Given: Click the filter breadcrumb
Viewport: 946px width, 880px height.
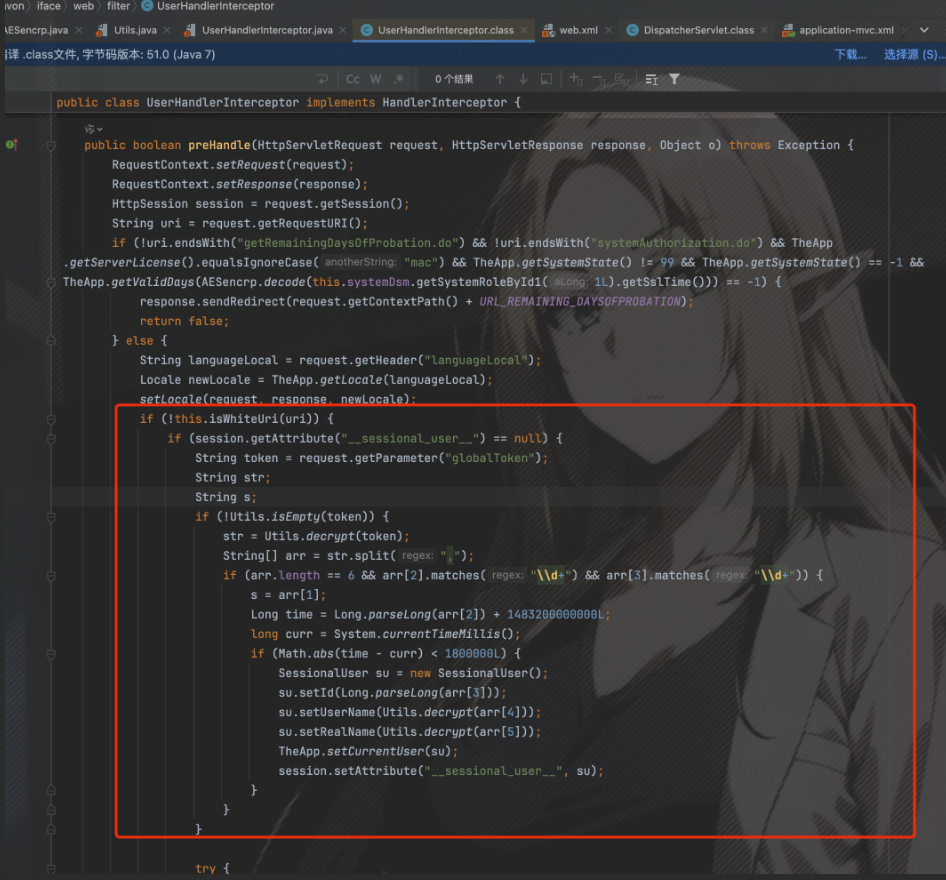Looking at the screenshot, I should 118,6.
